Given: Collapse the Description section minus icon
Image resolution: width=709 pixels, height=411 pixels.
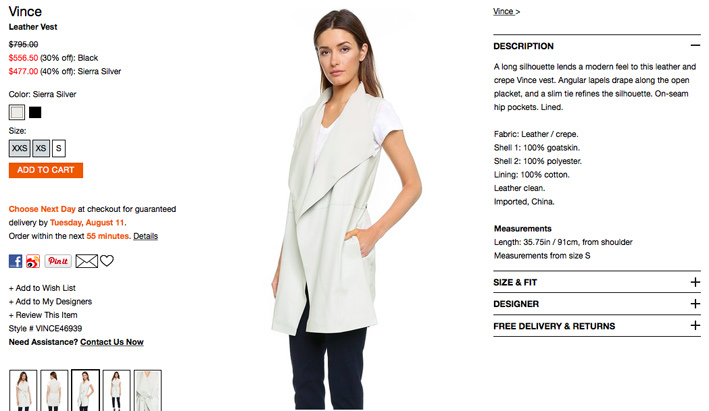Looking at the screenshot, I should coord(695,45).
